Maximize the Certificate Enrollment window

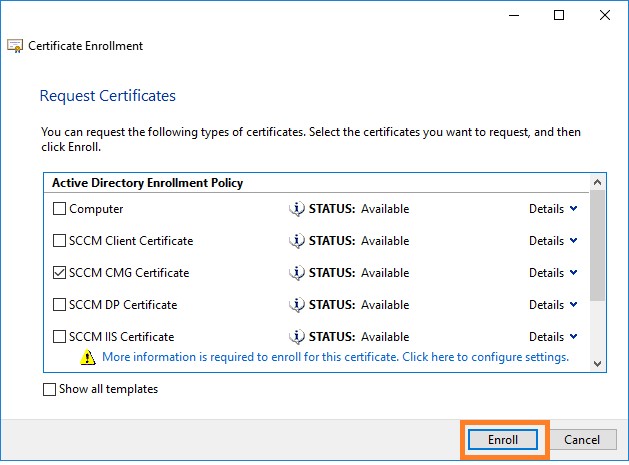pyautogui.click(x=559, y=15)
